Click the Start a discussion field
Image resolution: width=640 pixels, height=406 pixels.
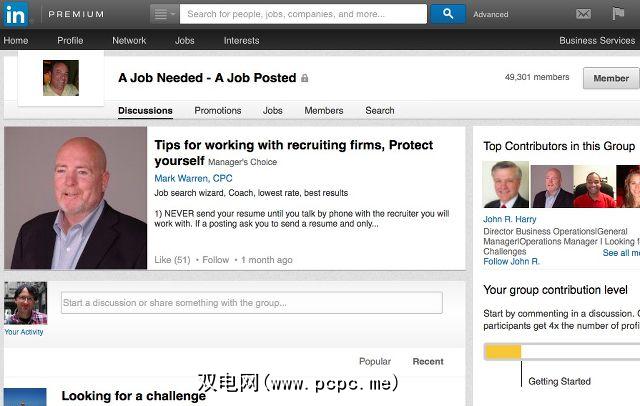(x=251, y=303)
